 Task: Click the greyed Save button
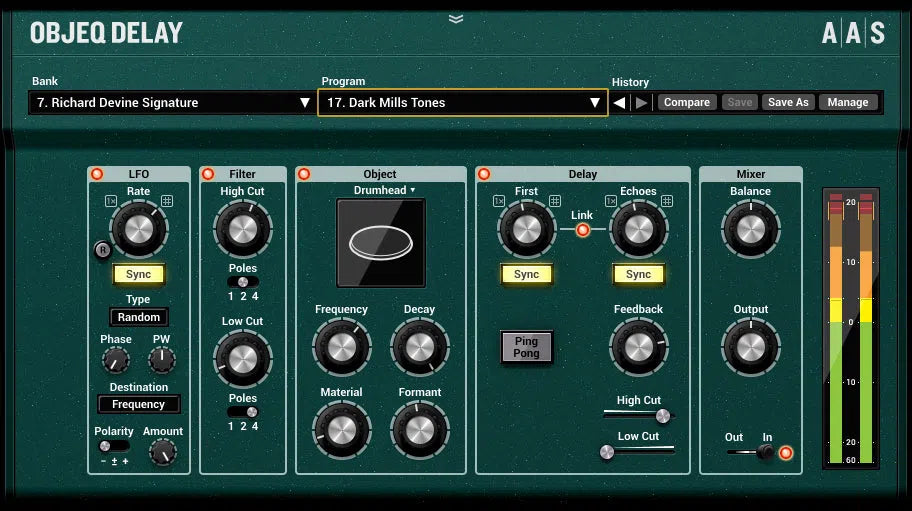pos(739,102)
